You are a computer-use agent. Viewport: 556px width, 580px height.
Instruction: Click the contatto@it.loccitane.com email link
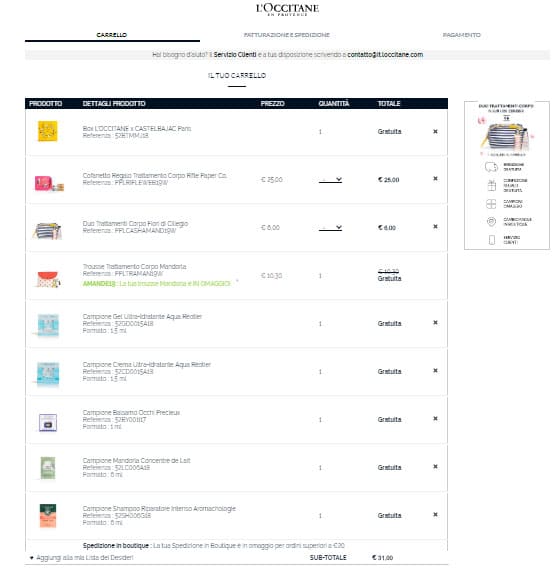pos(385,54)
